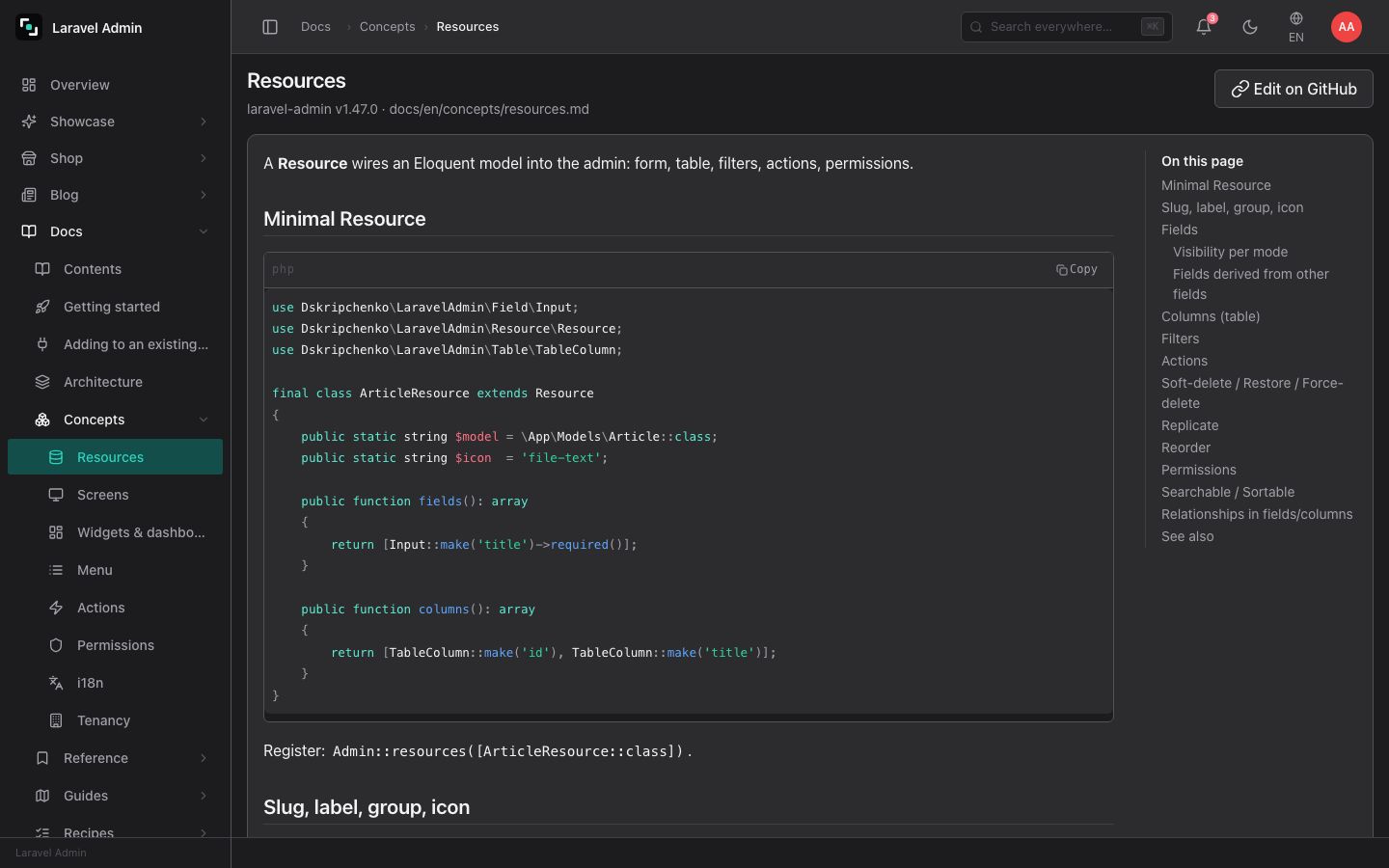1389x868 pixels.
Task: Open the Tenancy docs page
Action: coord(115,720)
